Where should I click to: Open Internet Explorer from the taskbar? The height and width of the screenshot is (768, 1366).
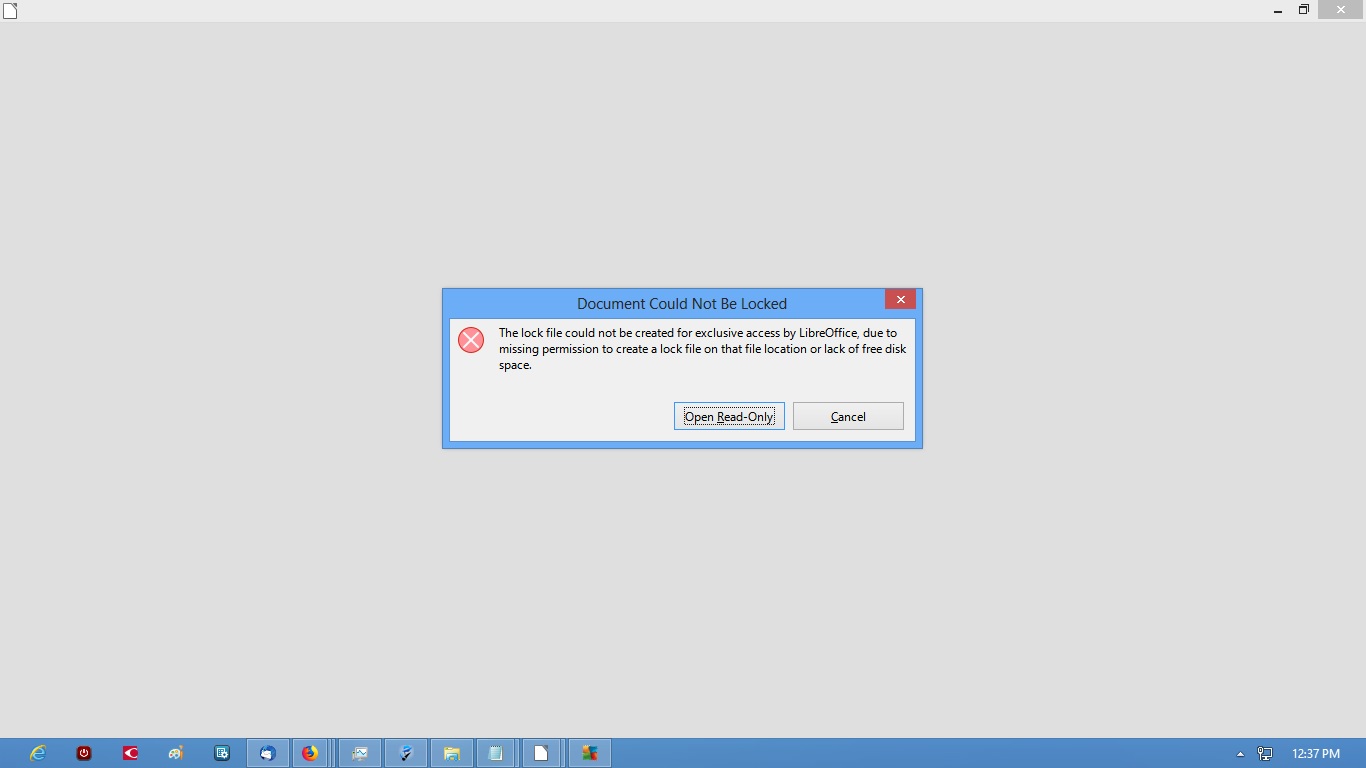38,753
